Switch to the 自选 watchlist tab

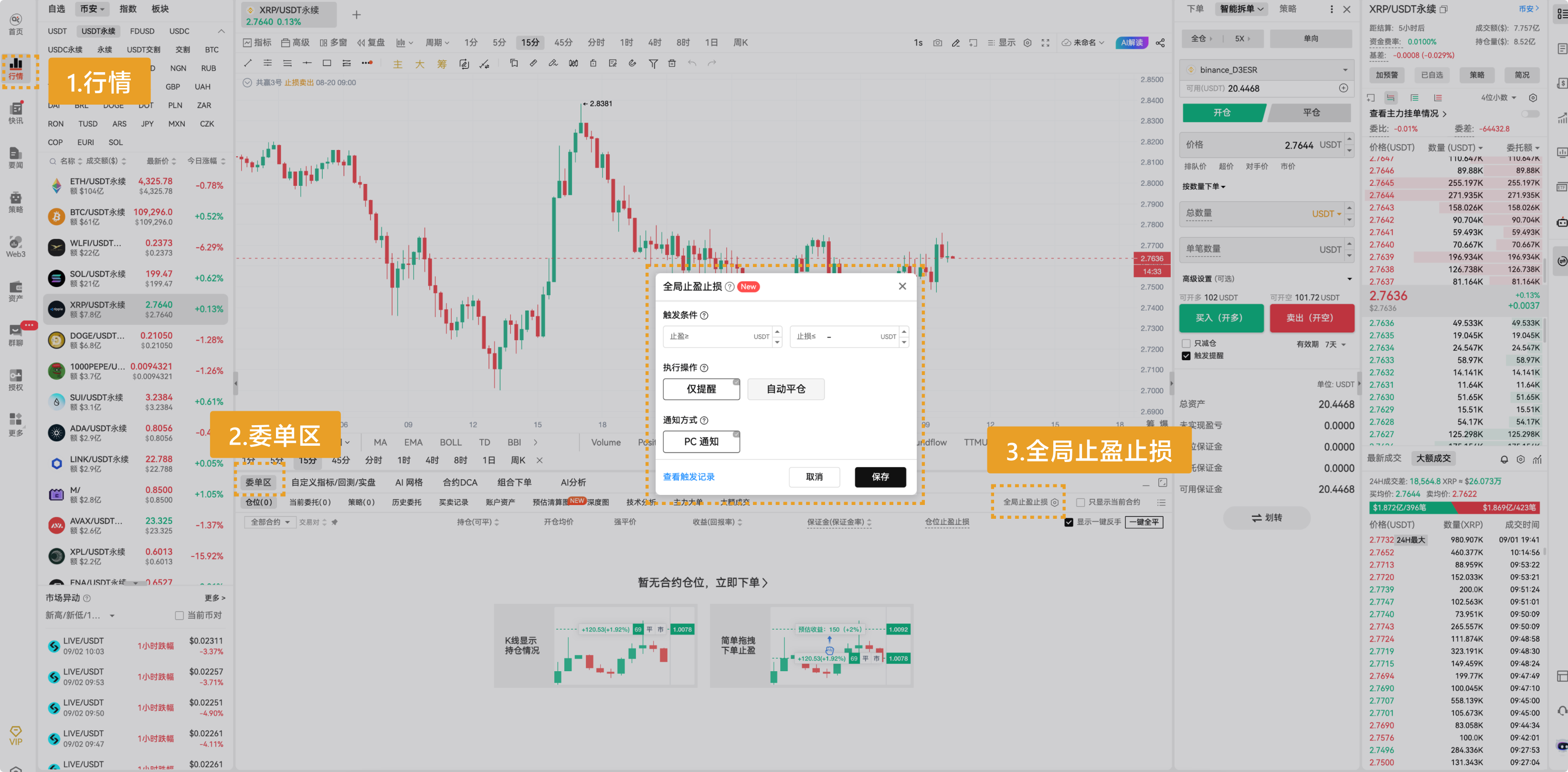pyautogui.click(x=57, y=9)
